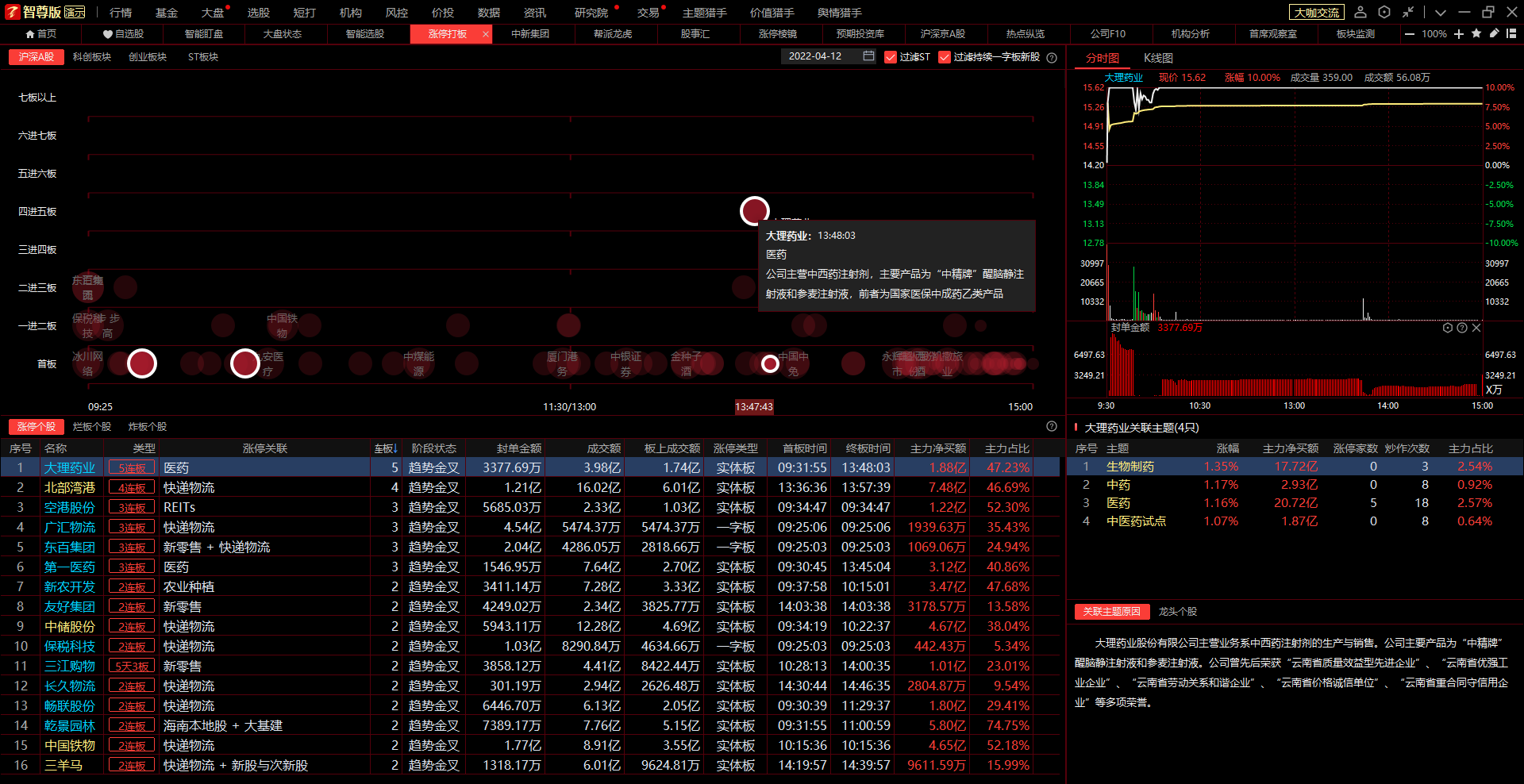The height and width of the screenshot is (784, 1524).
Task: Select the 关联主题原因 tab
Action: [1111, 612]
